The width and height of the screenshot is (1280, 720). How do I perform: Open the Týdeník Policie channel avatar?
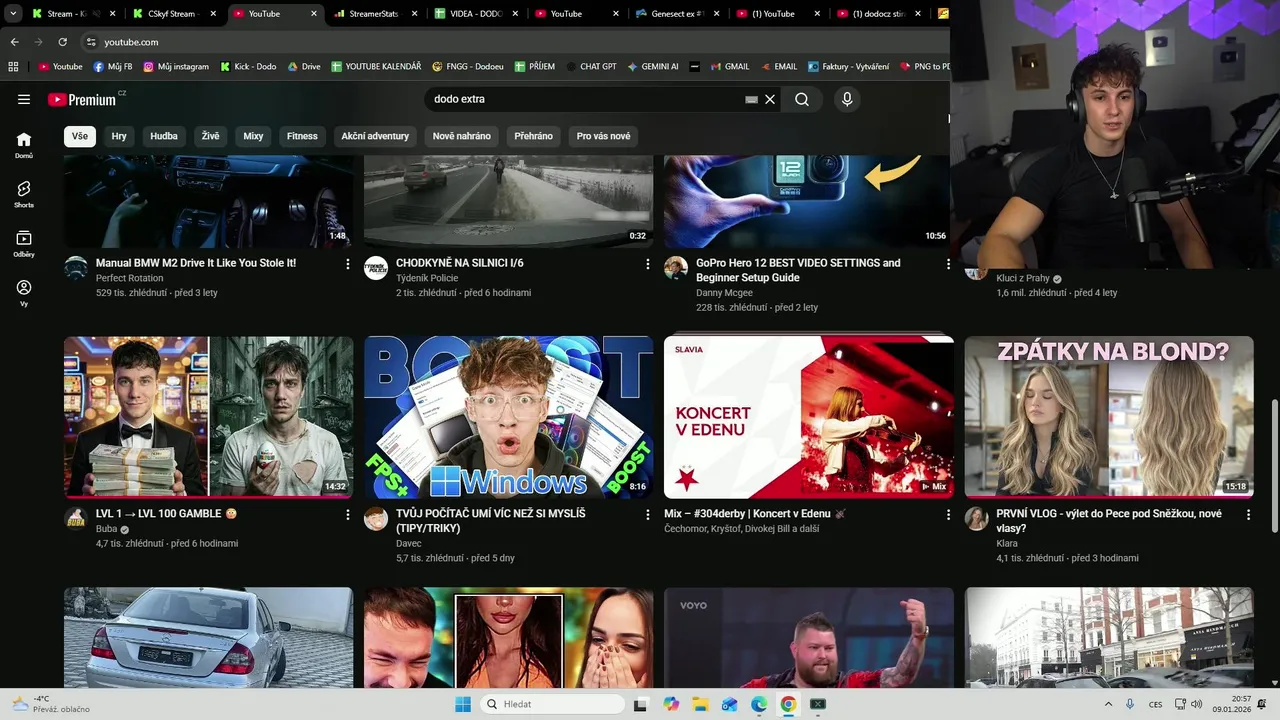(x=376, y=267)
